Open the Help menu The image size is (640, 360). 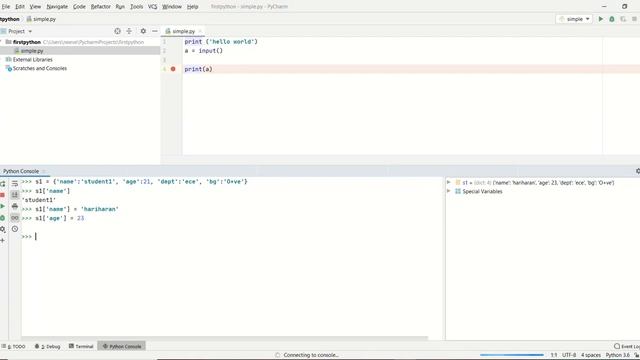[x=192, y=7]
